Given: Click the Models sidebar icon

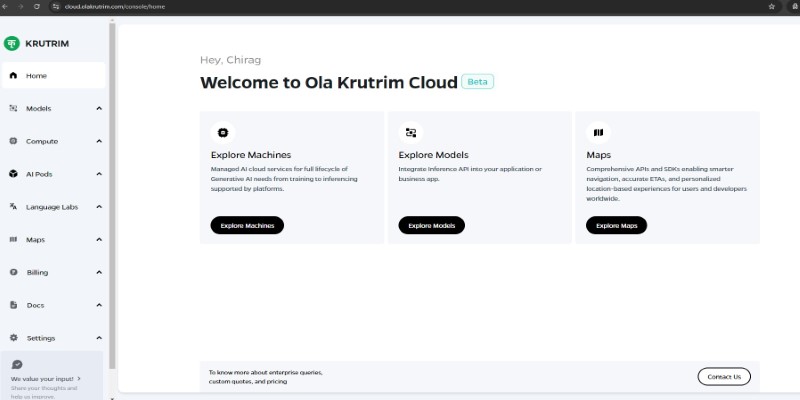Looking at the screenshot, I should pyautogui.click(x=13, y=108).
